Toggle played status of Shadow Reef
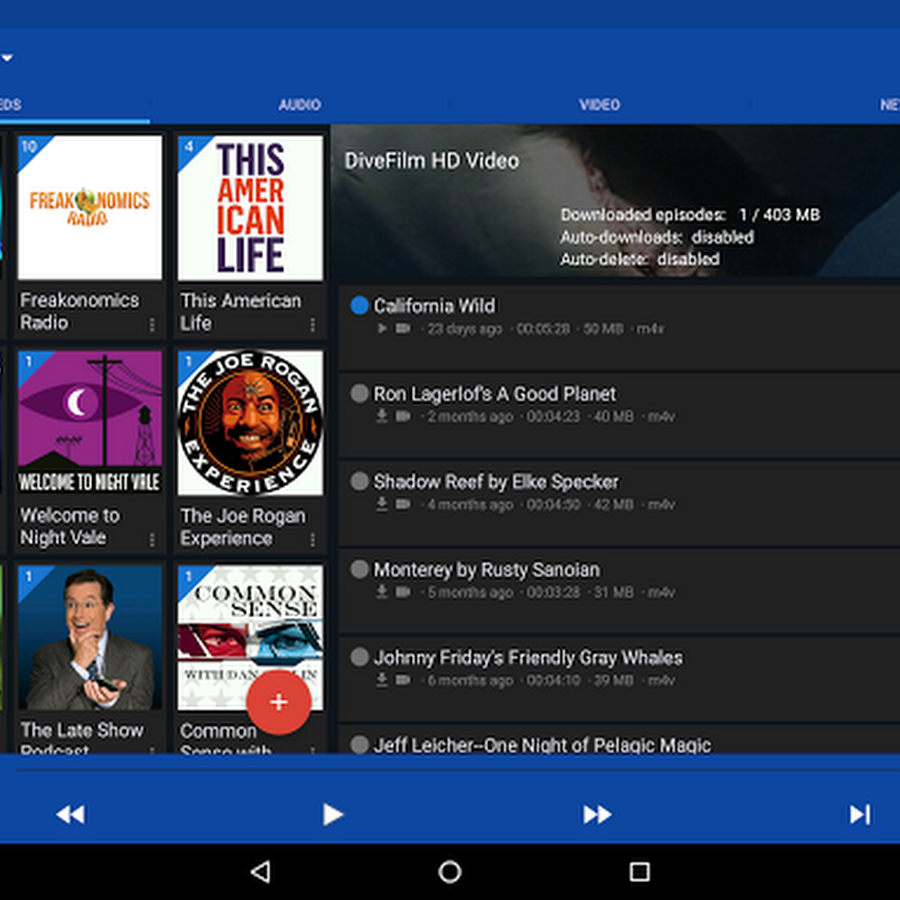This screenshot has height=900, width=900. (x=359, y=481)
